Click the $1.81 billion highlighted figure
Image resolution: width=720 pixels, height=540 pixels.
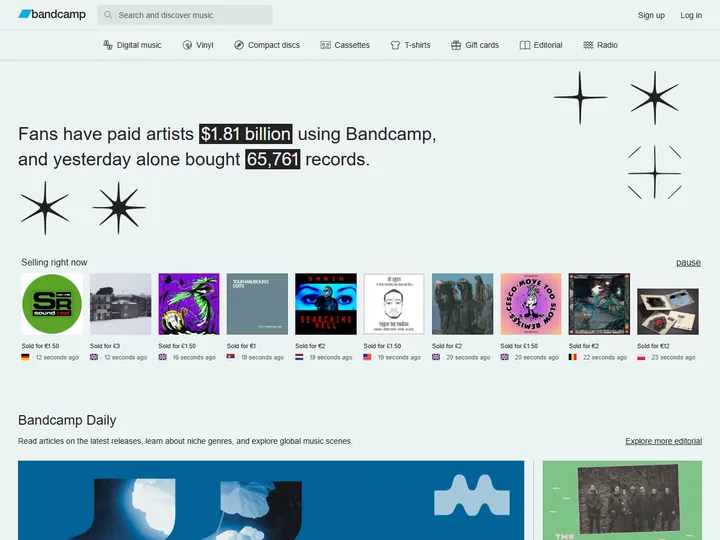pos(246,134)
